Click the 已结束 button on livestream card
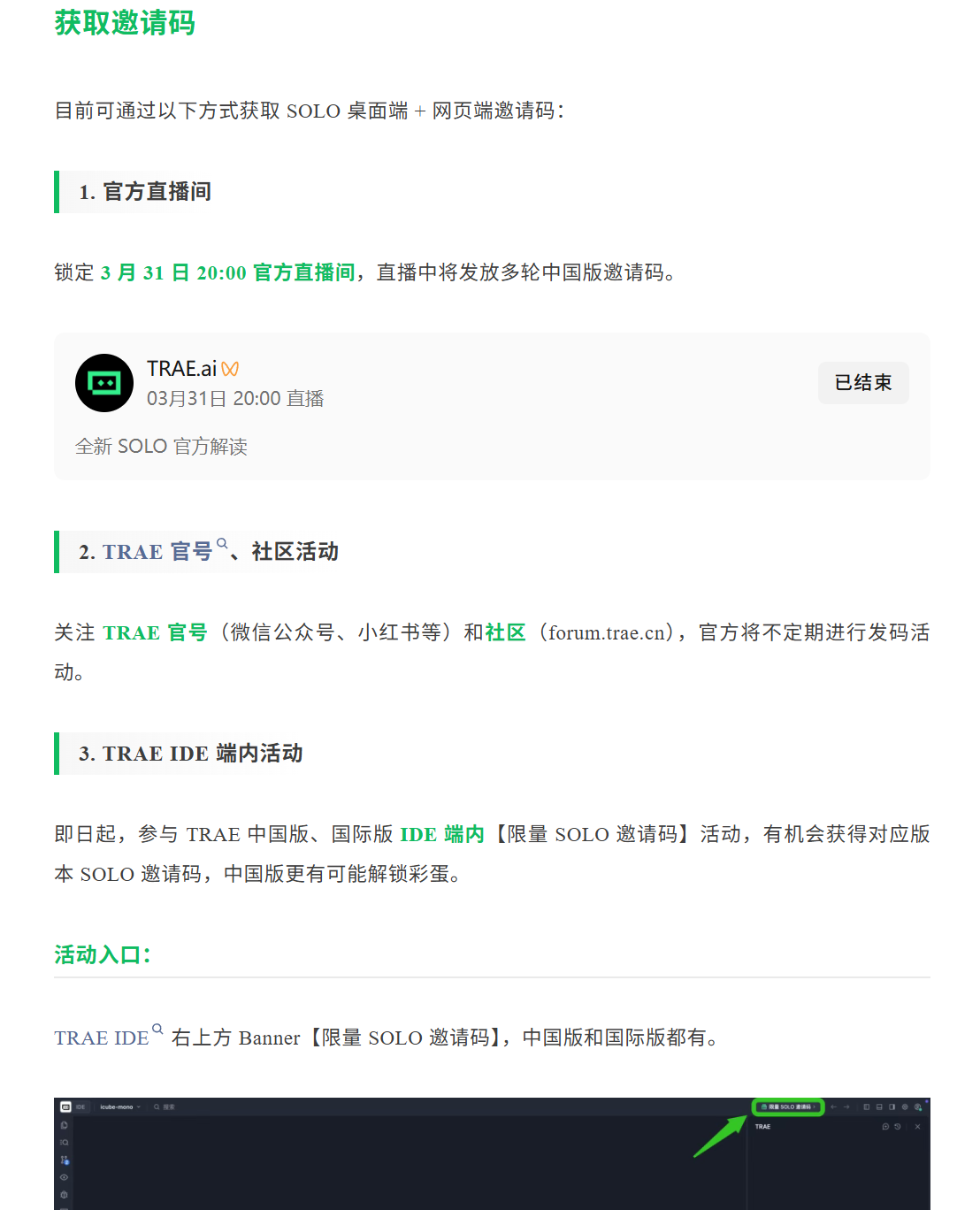980x1210 pixels. [863, 383]
